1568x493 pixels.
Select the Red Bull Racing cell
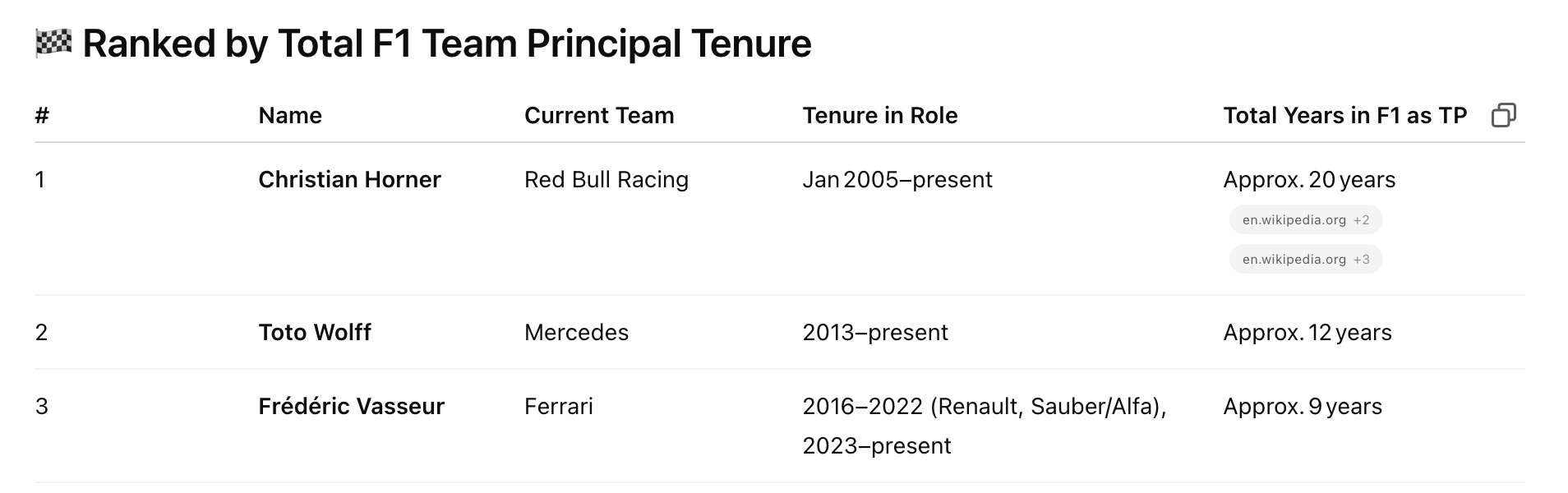[x=606, y=180]
